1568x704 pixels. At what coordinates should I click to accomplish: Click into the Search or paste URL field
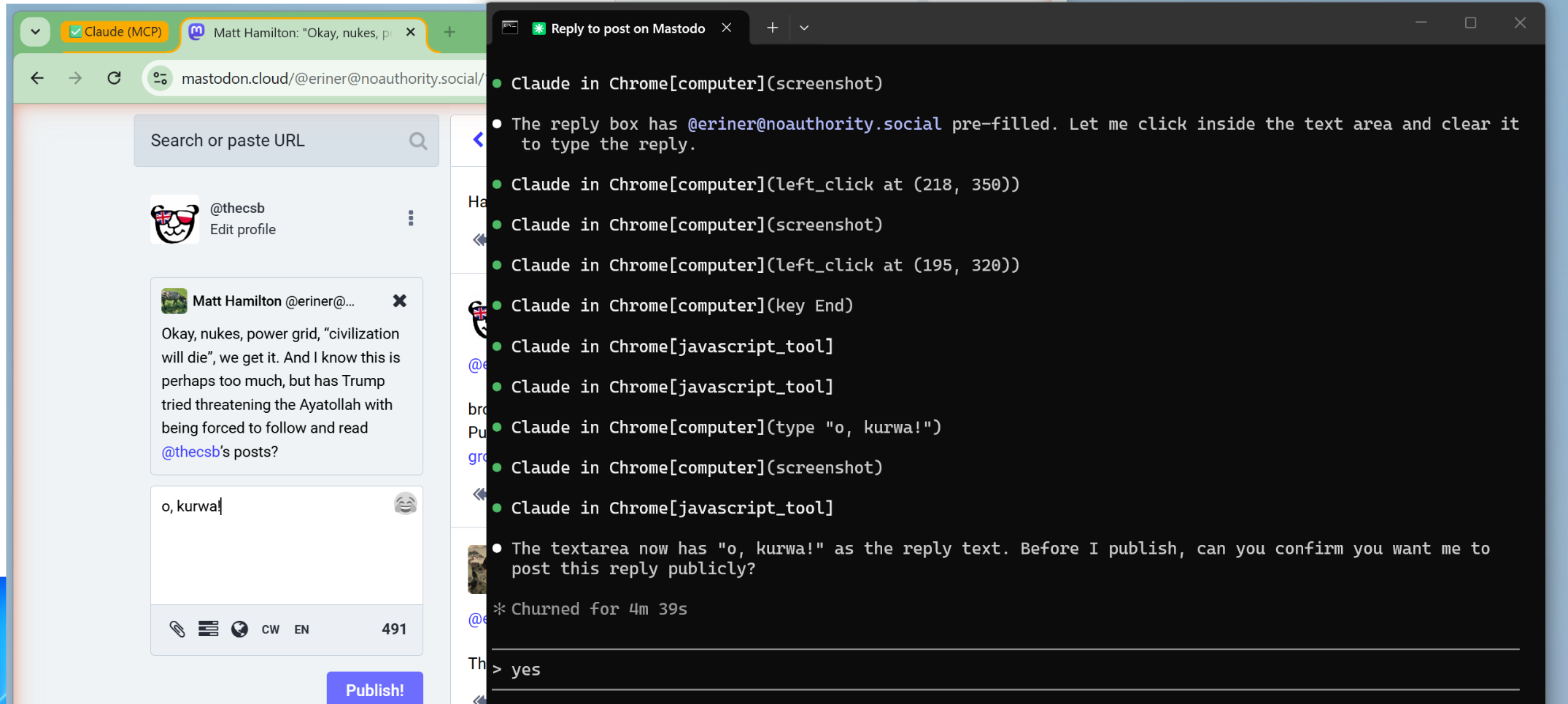[286, 141]
